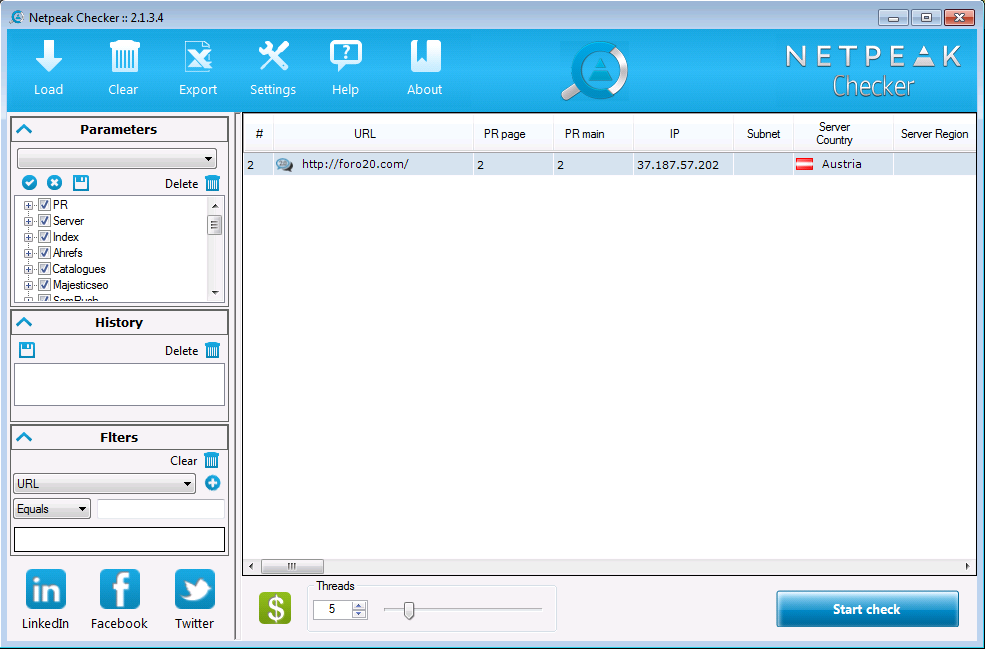Sort by the PR main column header
The height and width of the screenshot is (649, 985).
pyautogui.click(x=594, y=134)
